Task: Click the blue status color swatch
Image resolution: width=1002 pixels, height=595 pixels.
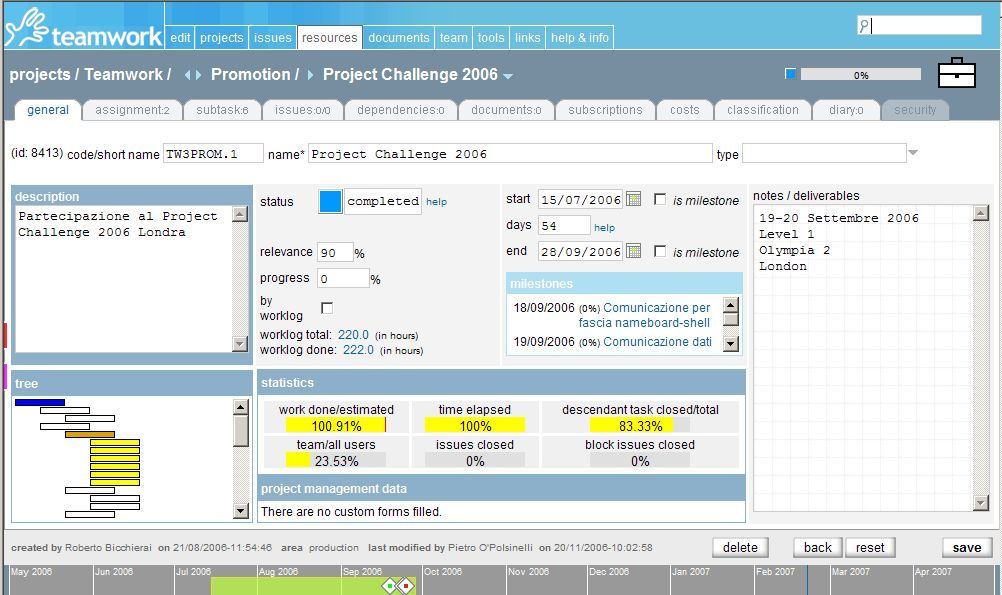Action: (x=330, y=201)
